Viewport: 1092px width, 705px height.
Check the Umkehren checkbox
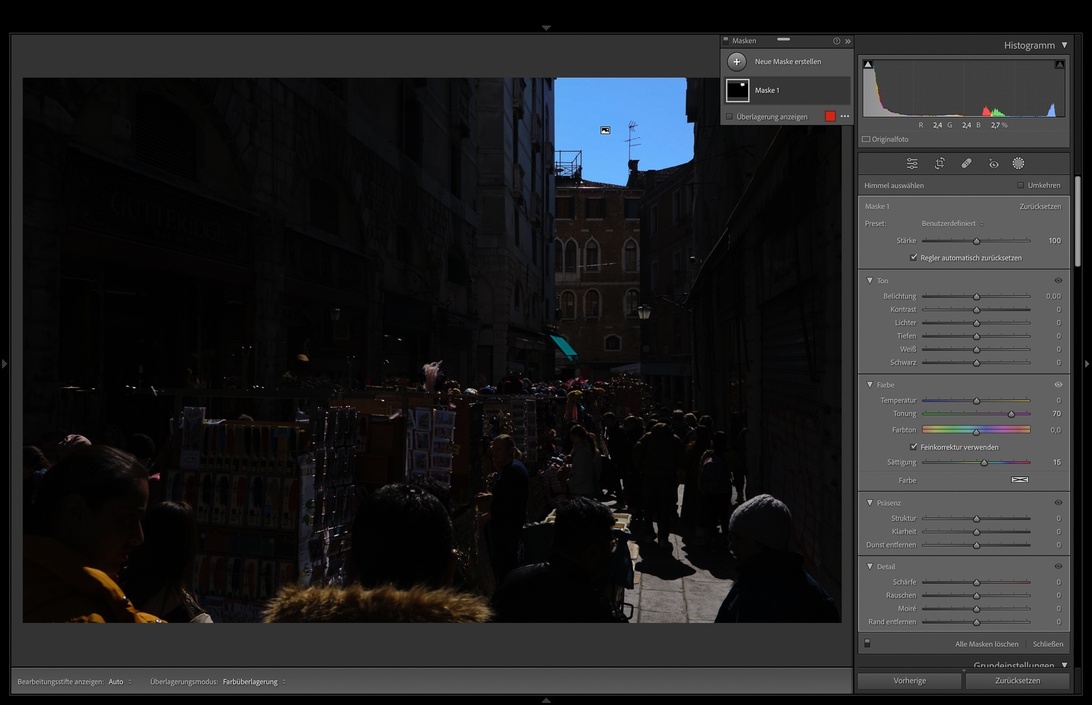1020,185
